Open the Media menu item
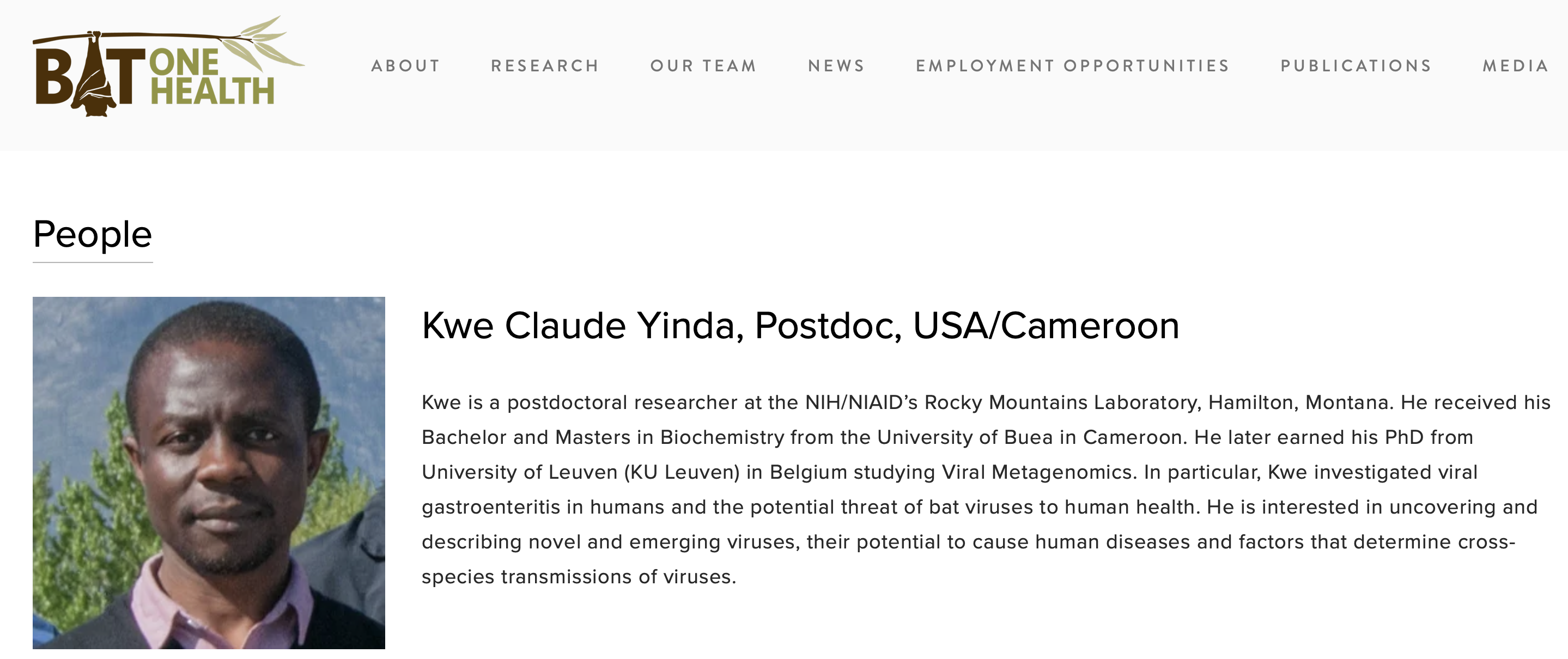Viewport: 1568px width, 659px height. point(1516,66)
